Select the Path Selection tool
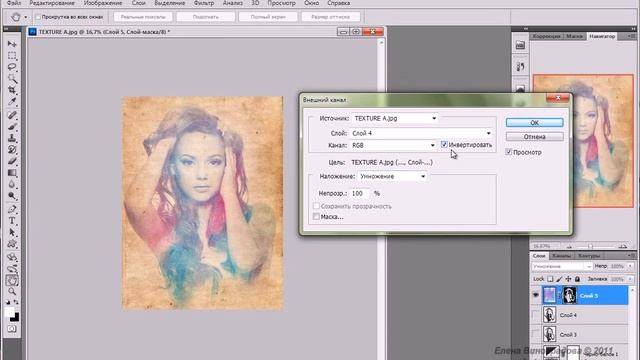 tap(12, 233)
